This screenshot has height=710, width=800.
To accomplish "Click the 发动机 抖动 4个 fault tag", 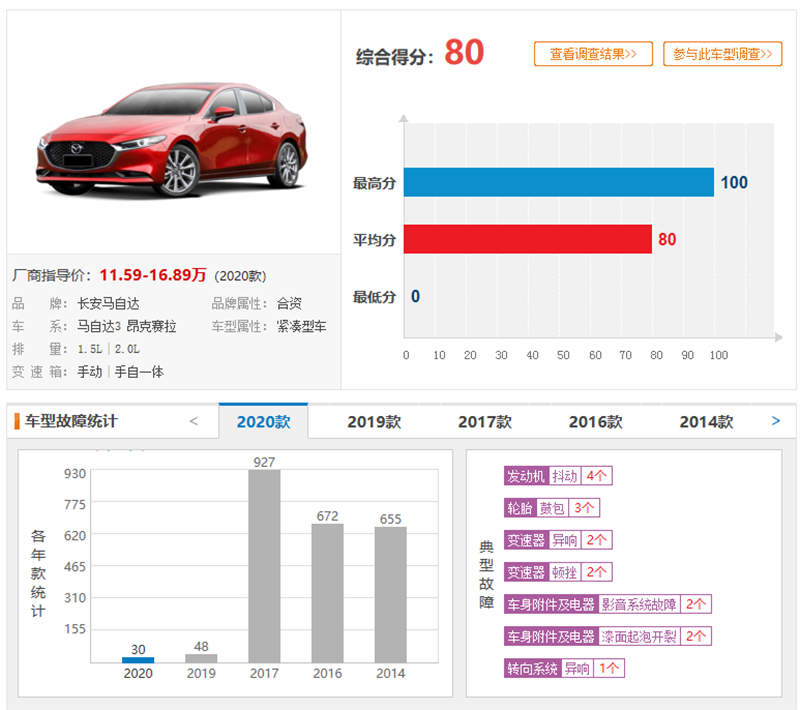I will (558, 476).
